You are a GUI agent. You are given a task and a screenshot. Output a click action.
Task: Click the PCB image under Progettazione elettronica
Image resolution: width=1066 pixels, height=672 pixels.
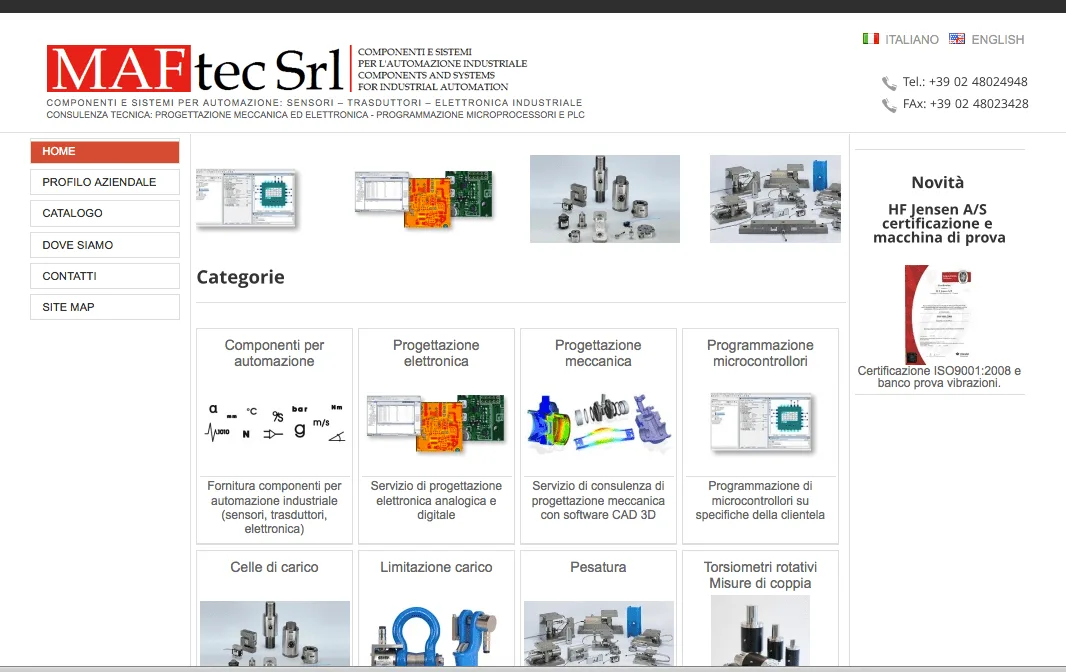(436, 423)
